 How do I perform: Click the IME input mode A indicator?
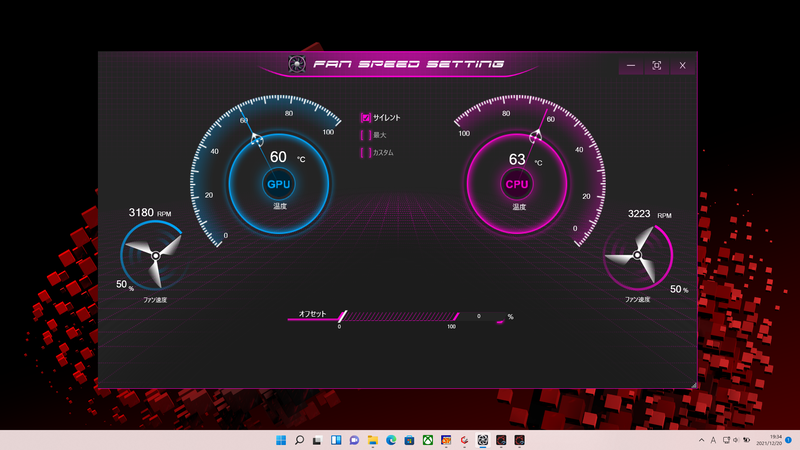point(713,440)
